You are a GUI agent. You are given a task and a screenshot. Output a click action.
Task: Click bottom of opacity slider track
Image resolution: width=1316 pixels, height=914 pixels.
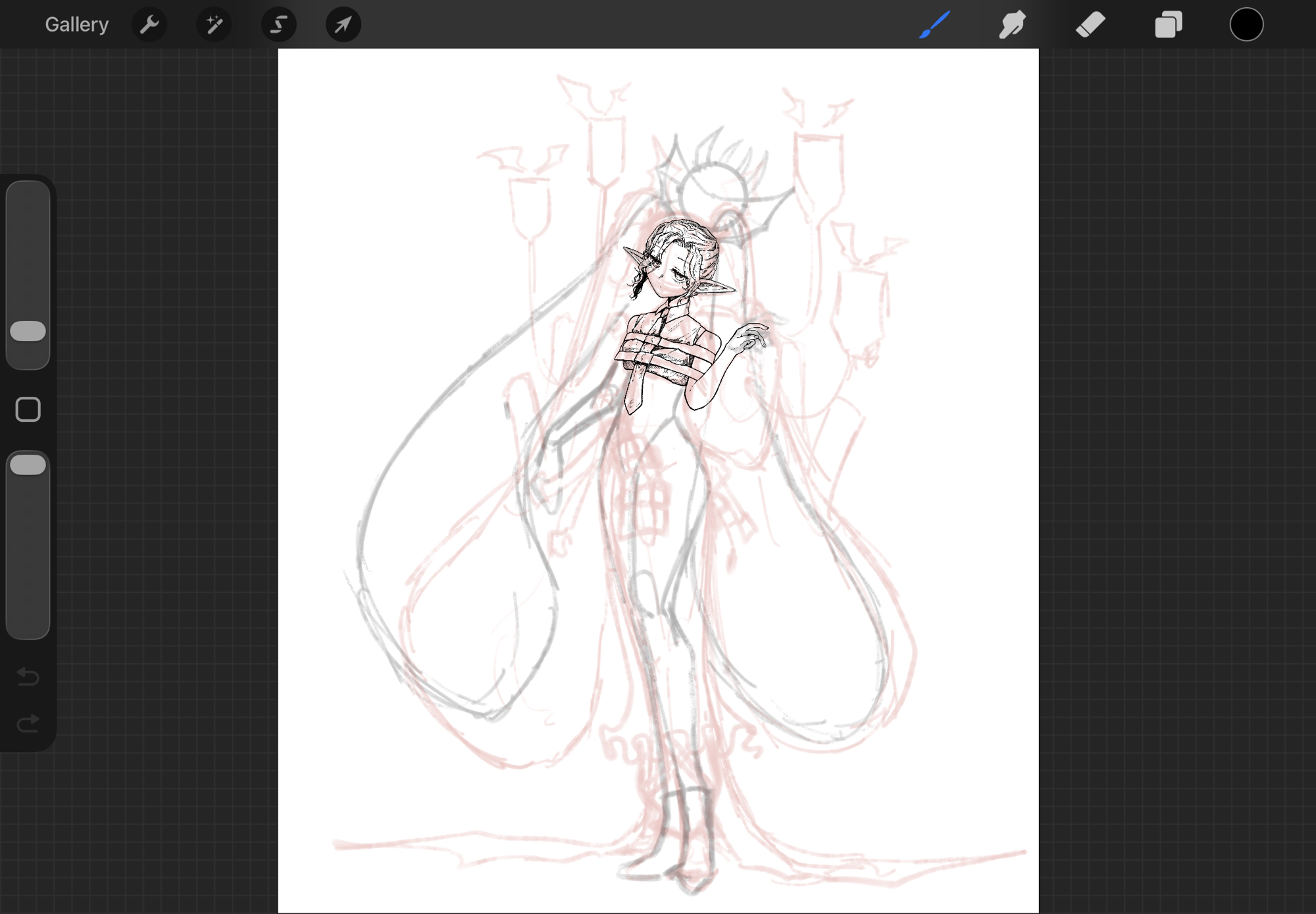pos(28,622)
